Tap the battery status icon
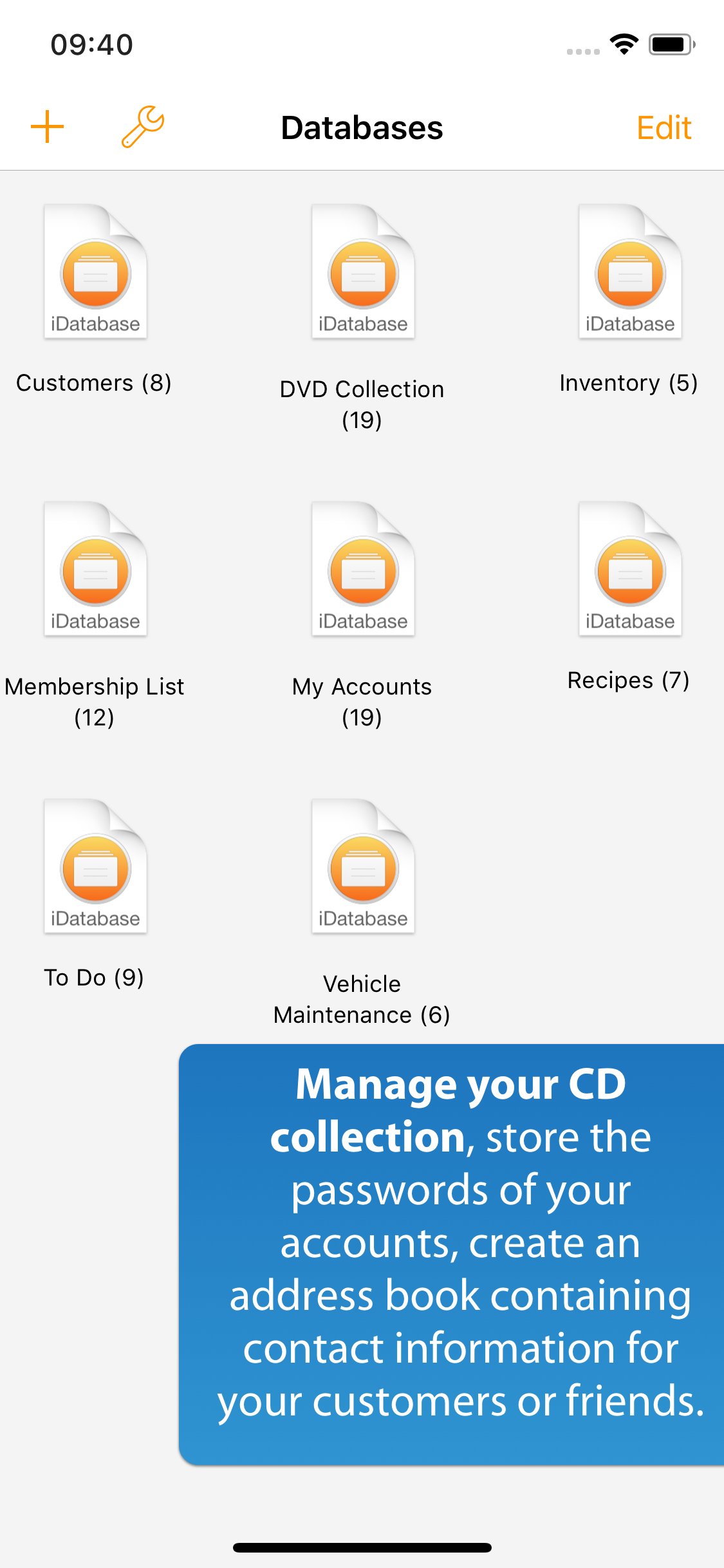This screenshot has width=724, height=1568. 672,44
